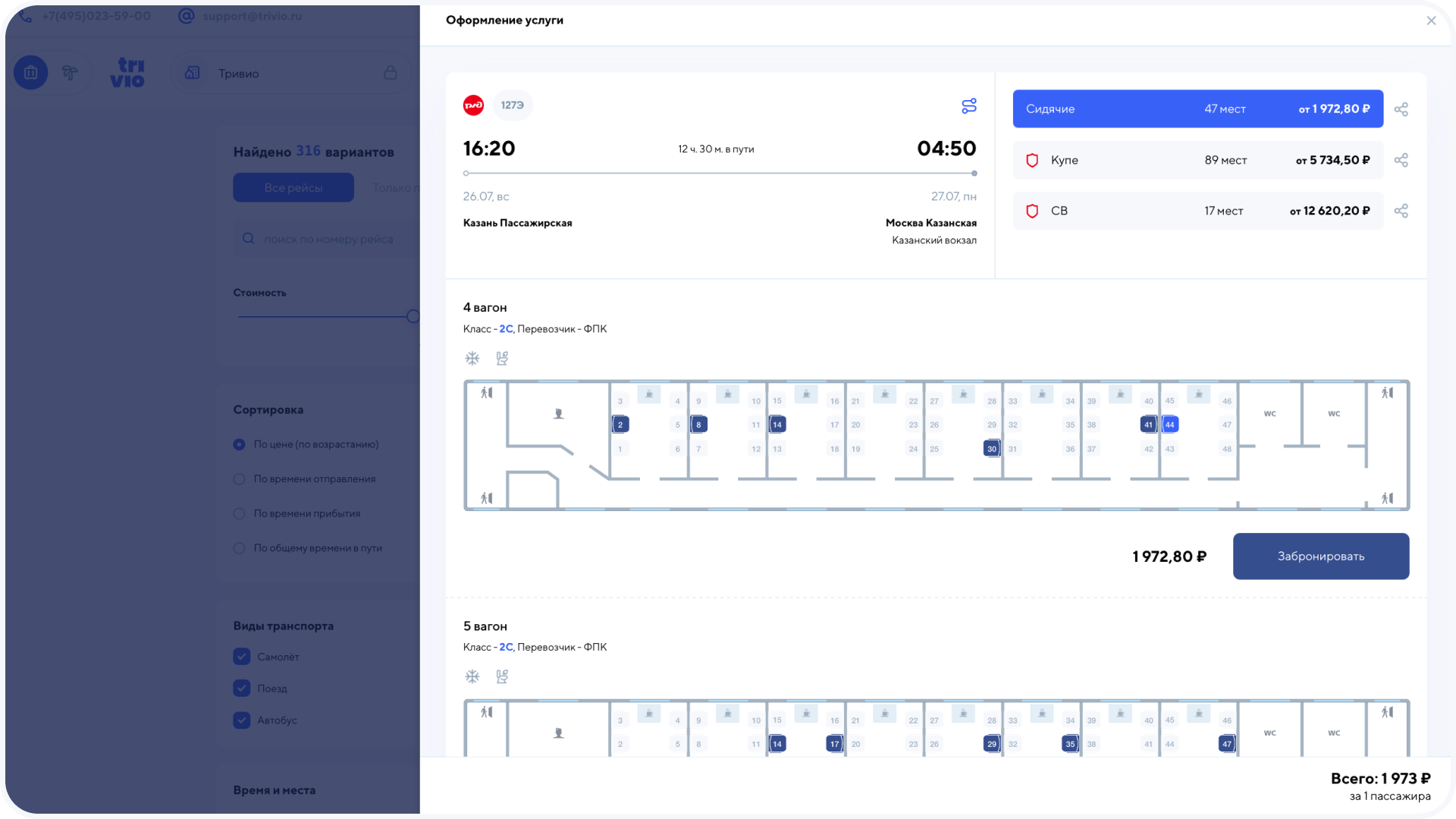
Task: Click the 5 вагон heading
Action: click(x=485, y=626)
